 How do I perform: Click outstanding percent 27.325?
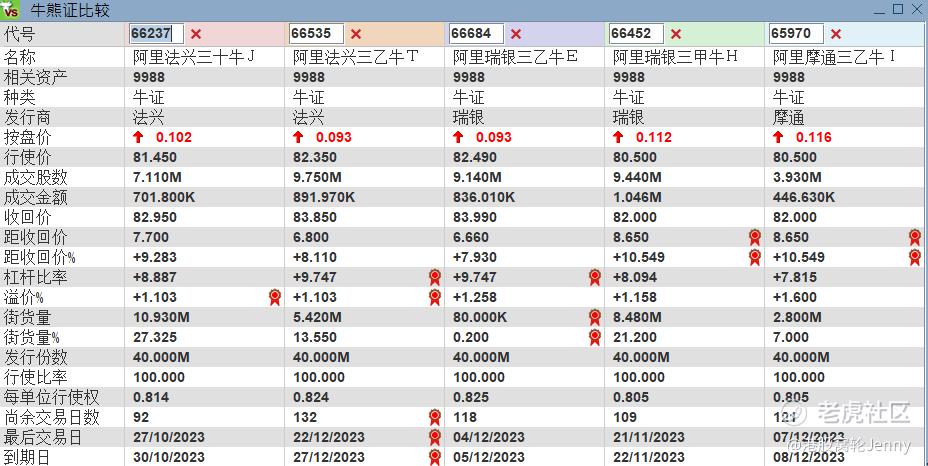[155, 338]
